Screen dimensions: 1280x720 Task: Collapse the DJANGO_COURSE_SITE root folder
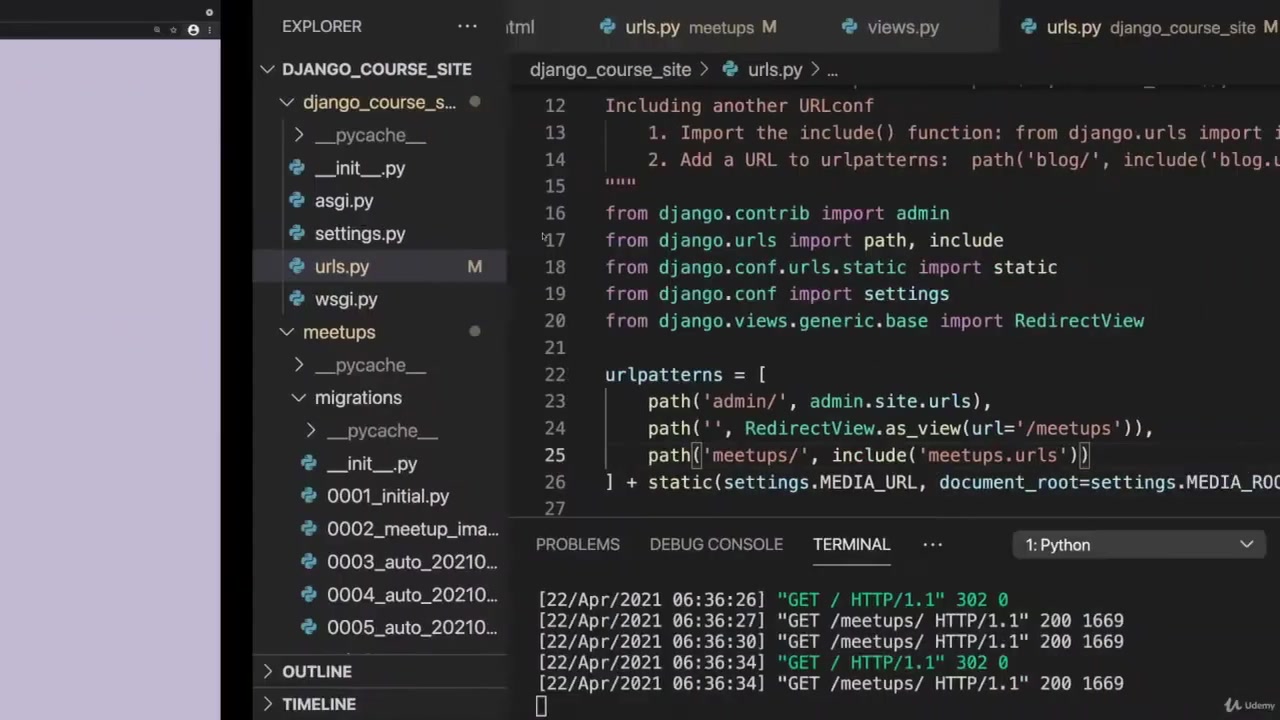[x=267, y=69]
